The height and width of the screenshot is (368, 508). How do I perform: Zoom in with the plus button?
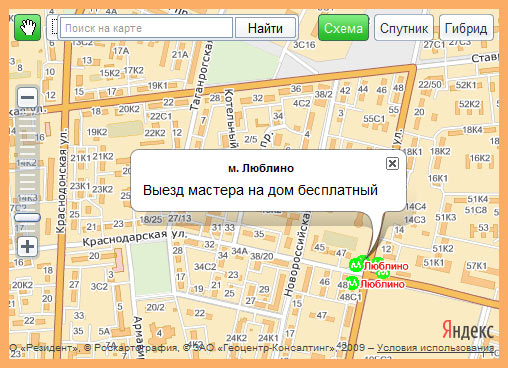point(28,247)
